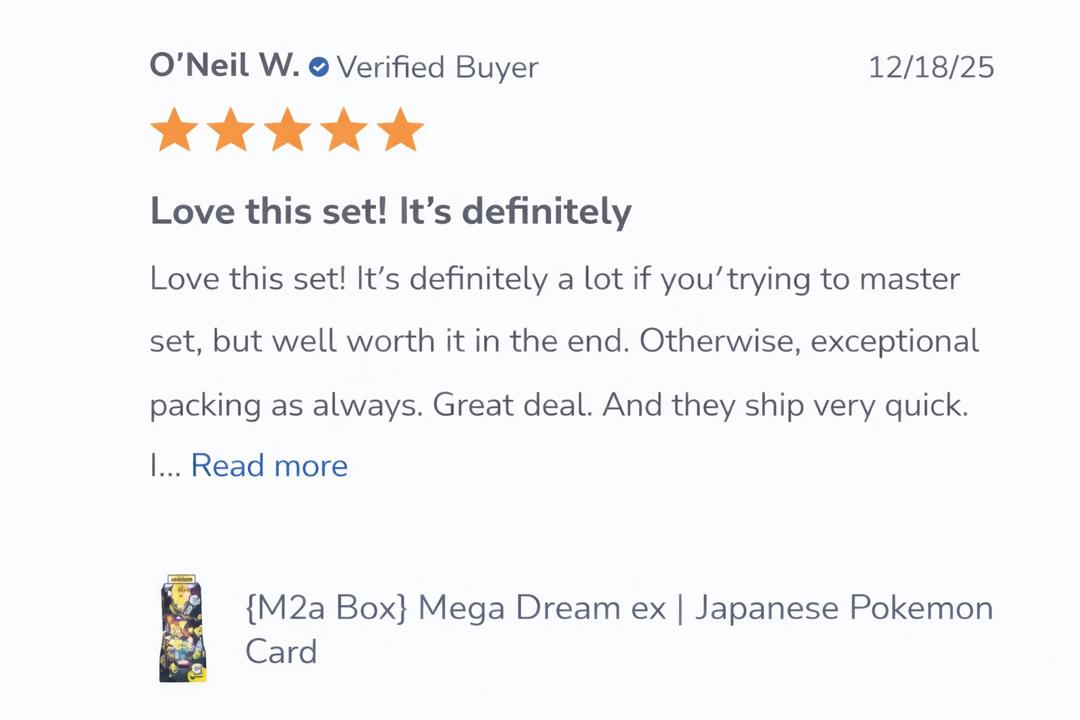This screenshot has height=720, width=1080.
Task: Click the Verified Buyer label
Action: (437, 67)
